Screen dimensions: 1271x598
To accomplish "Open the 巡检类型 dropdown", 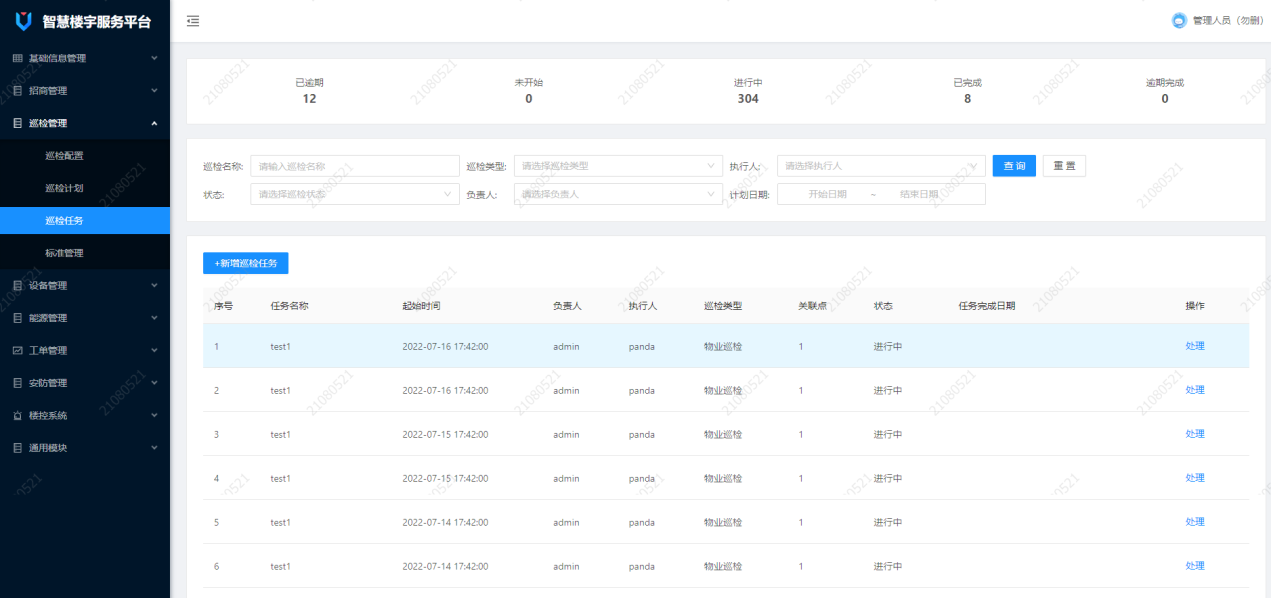I will [617, 166].
